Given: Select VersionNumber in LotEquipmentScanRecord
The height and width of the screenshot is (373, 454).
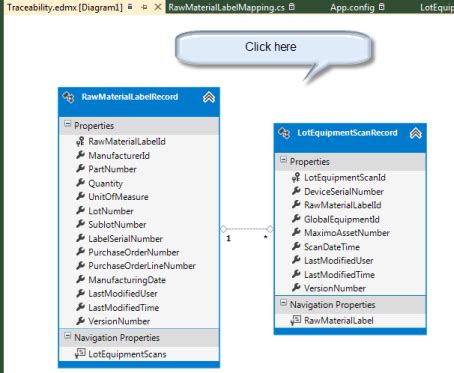Looking at the screenshot, I should [x=335, y=288].
